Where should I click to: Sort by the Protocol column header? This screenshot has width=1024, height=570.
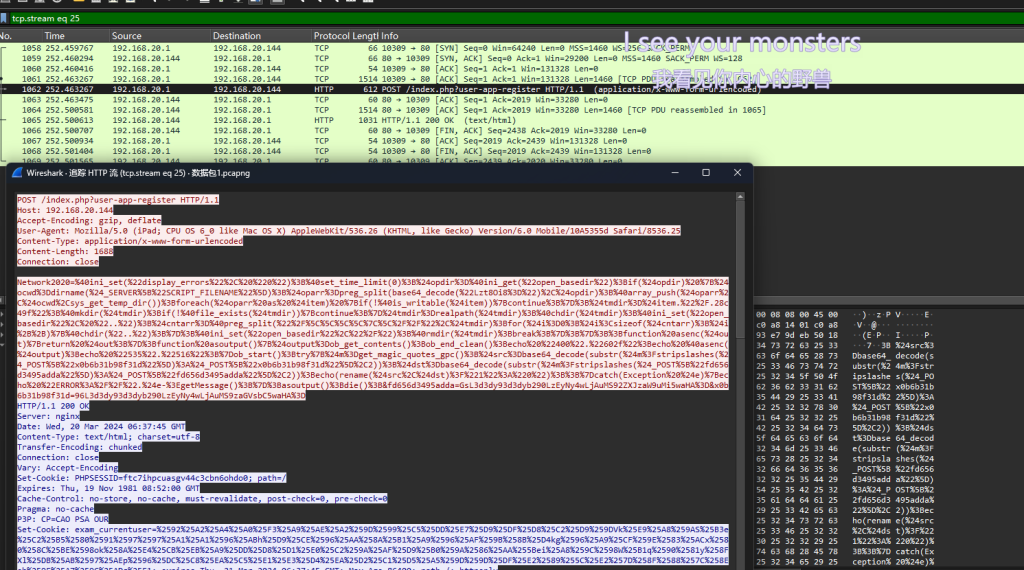click(x=334, y=36)
